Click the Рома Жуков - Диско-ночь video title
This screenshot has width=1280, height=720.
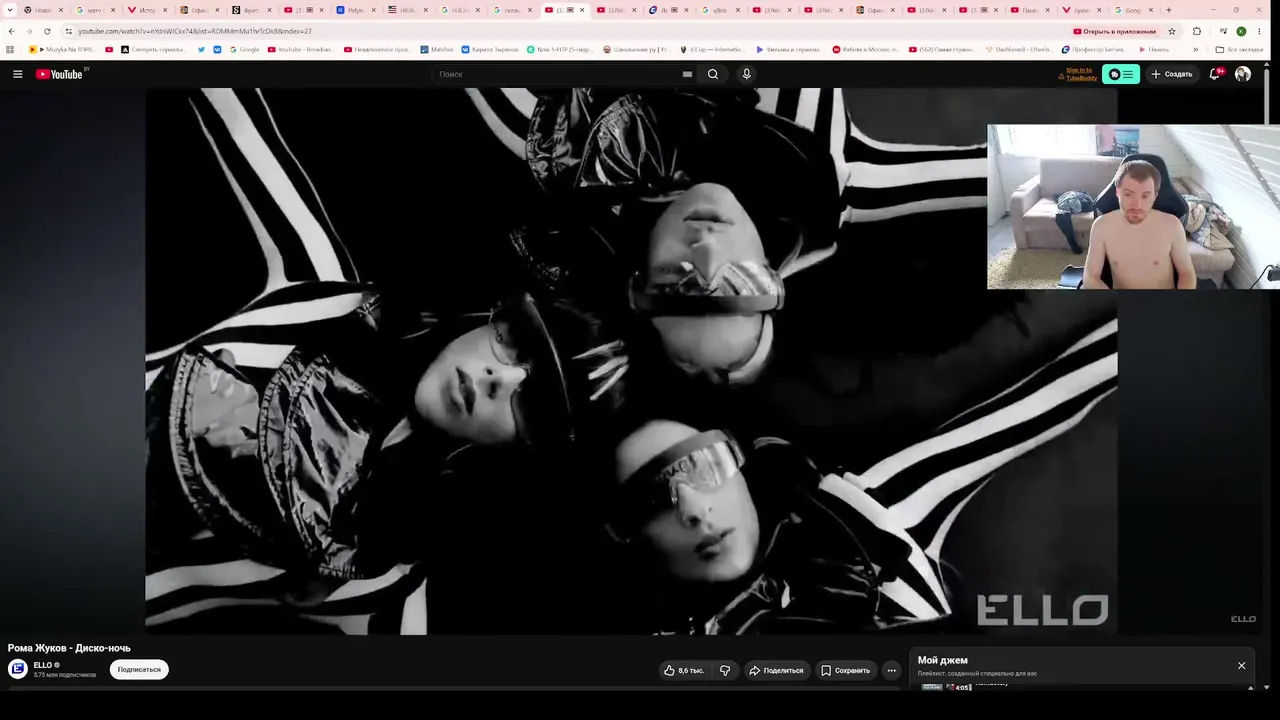pos(69,648)
